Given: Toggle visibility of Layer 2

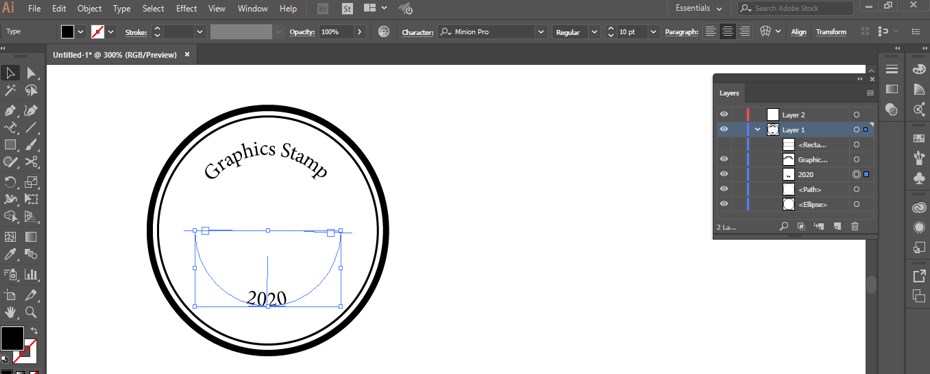Looking at the screenshot, I should (x=724, y=114).
